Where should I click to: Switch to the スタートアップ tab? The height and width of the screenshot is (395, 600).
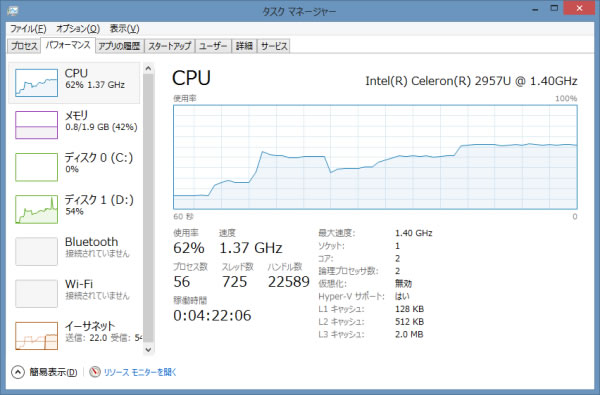170,46
